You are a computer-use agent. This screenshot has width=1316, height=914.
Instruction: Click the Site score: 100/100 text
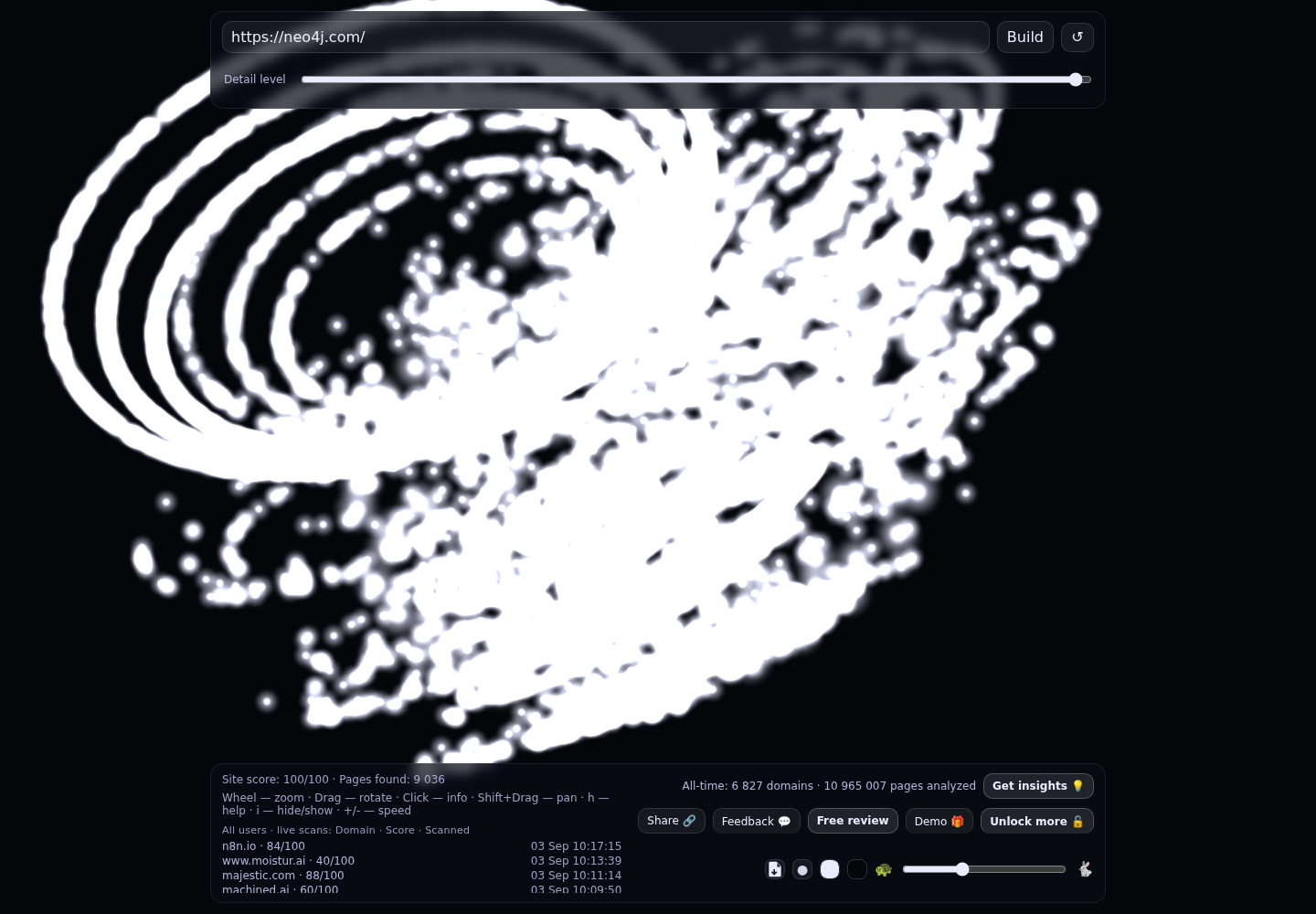(x=275, y=780)
